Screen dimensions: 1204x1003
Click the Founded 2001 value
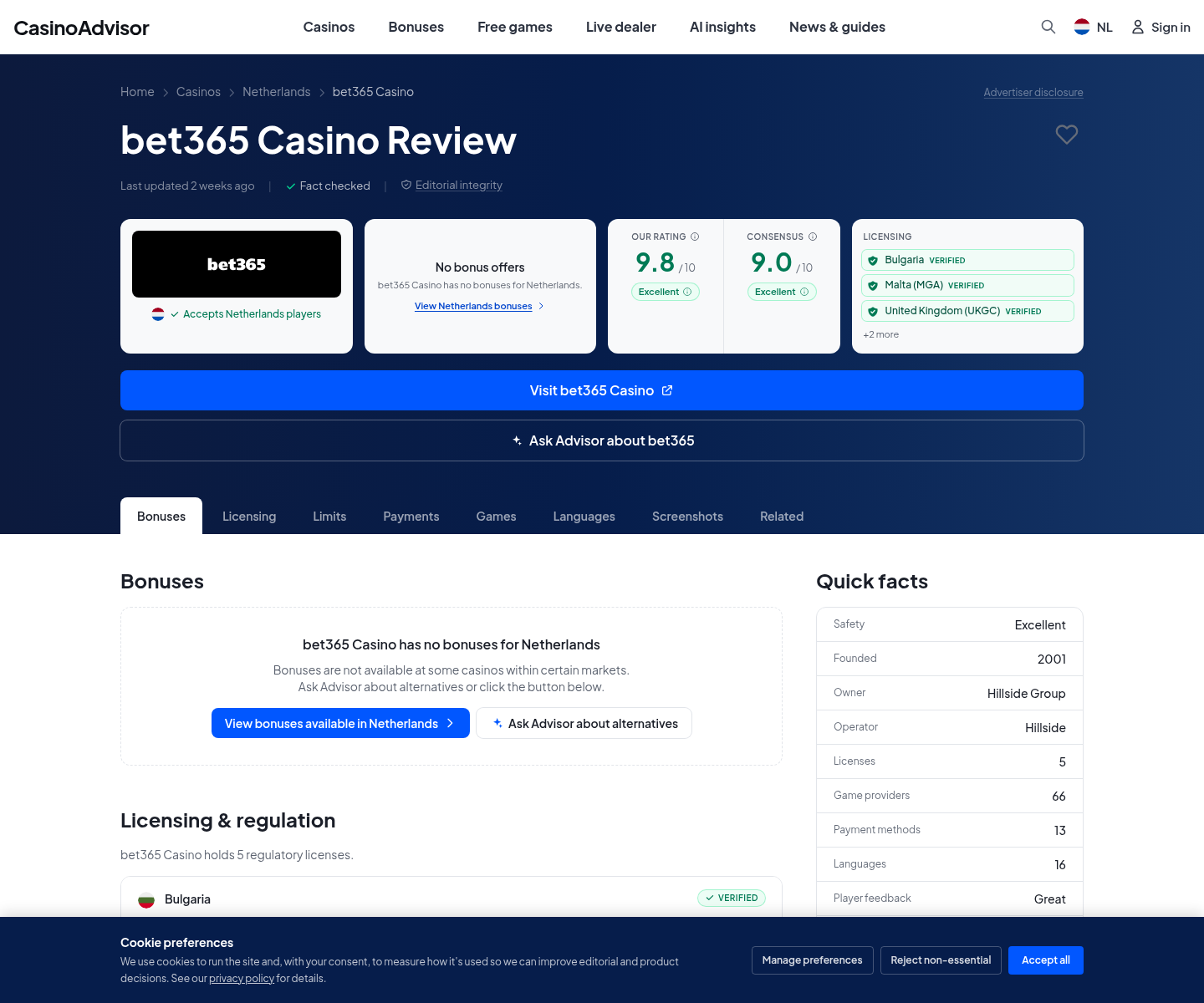(x=1051, y=659)
